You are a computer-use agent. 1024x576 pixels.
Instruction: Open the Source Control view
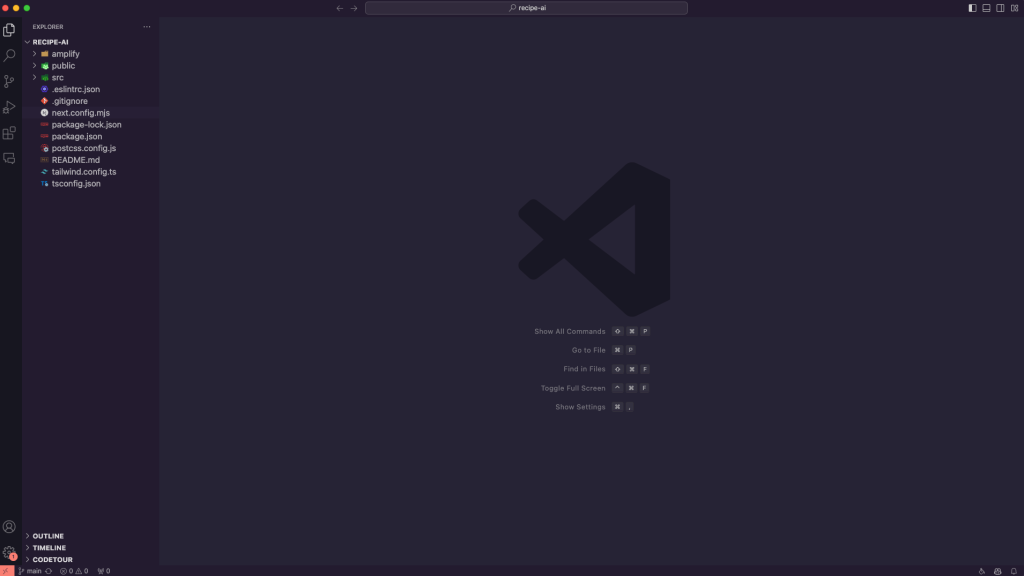pyautogui.click(x=10, y=81)
